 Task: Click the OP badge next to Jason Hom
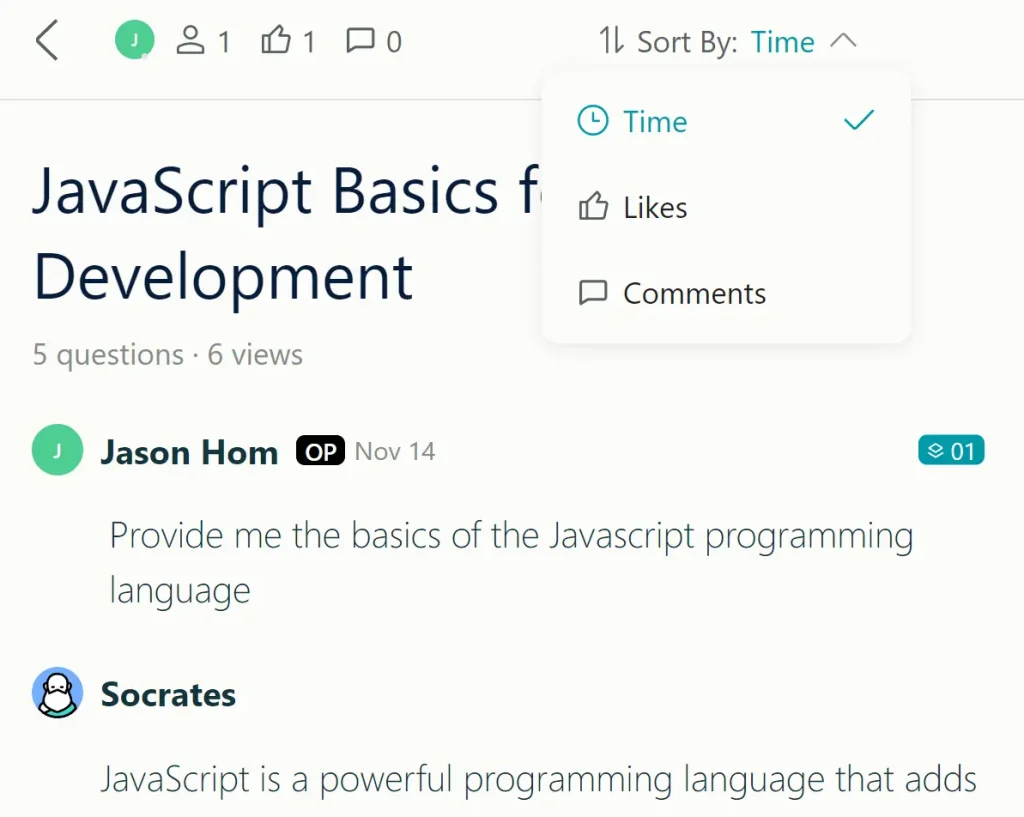(x=319, y=451)
